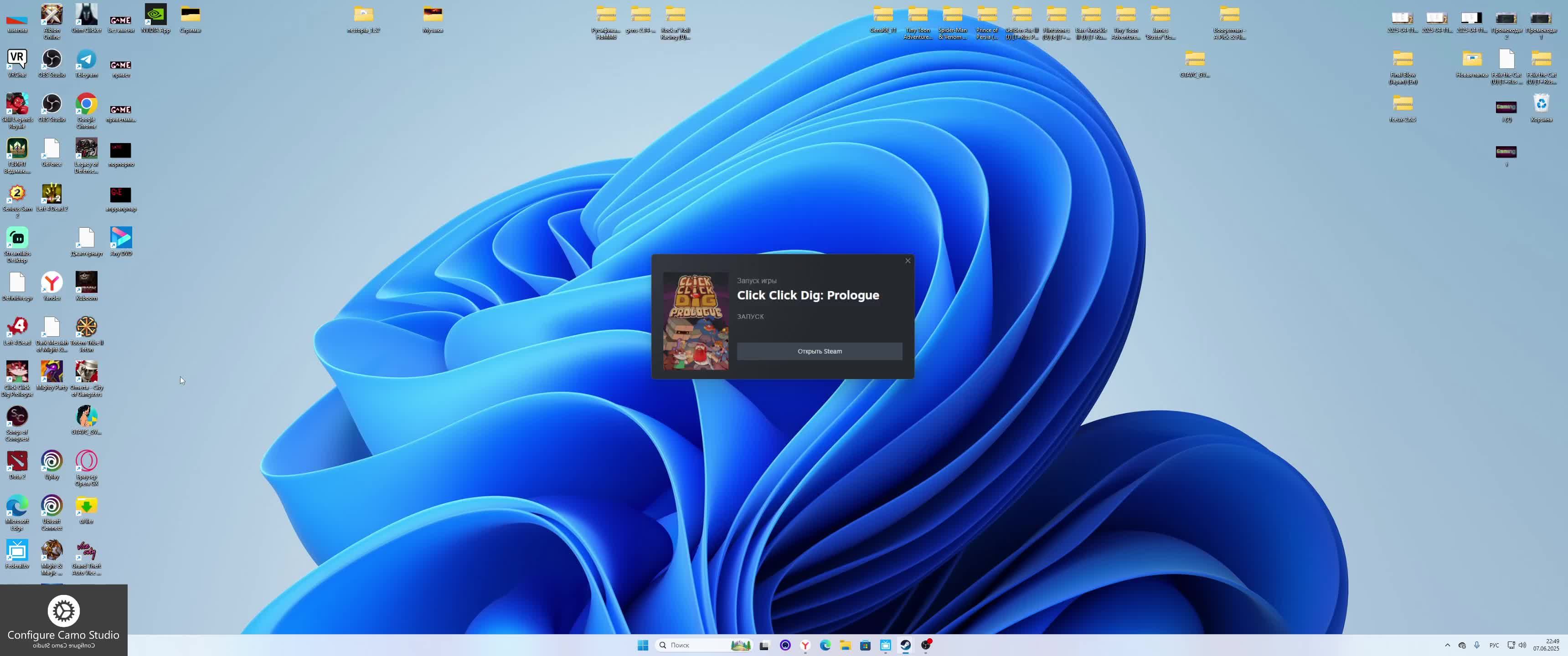
Task: Select the ГВИНТ Ведьмак desktop shortcut
Action: tap(17, 156)
